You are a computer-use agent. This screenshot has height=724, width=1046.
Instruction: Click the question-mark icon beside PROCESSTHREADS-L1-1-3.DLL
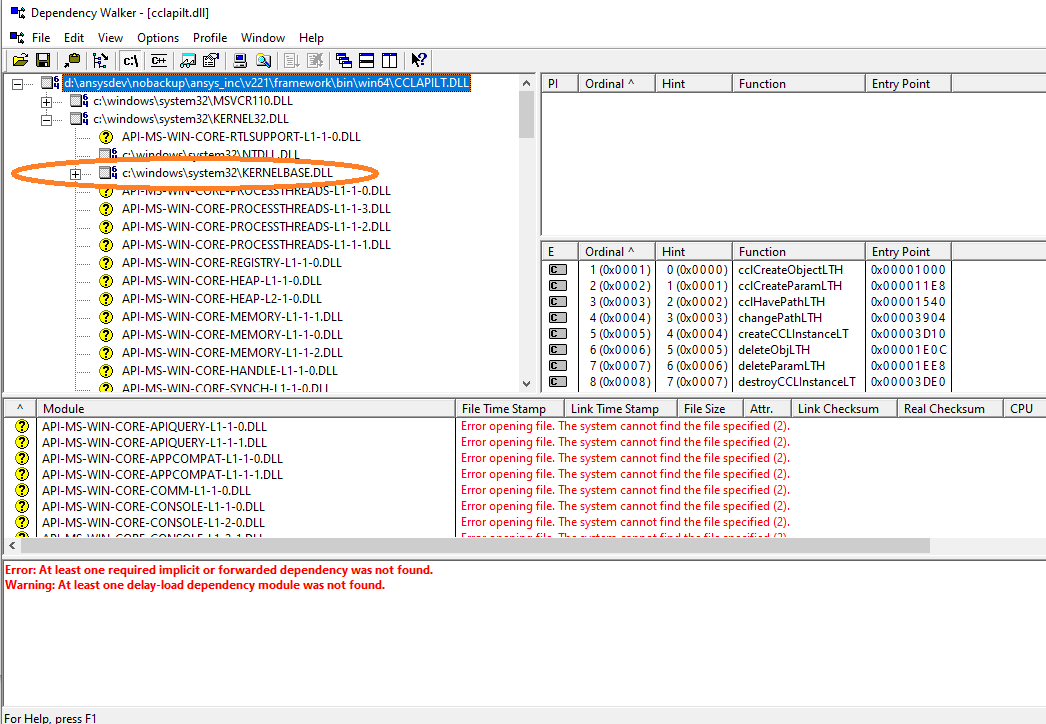coord(106,209)
